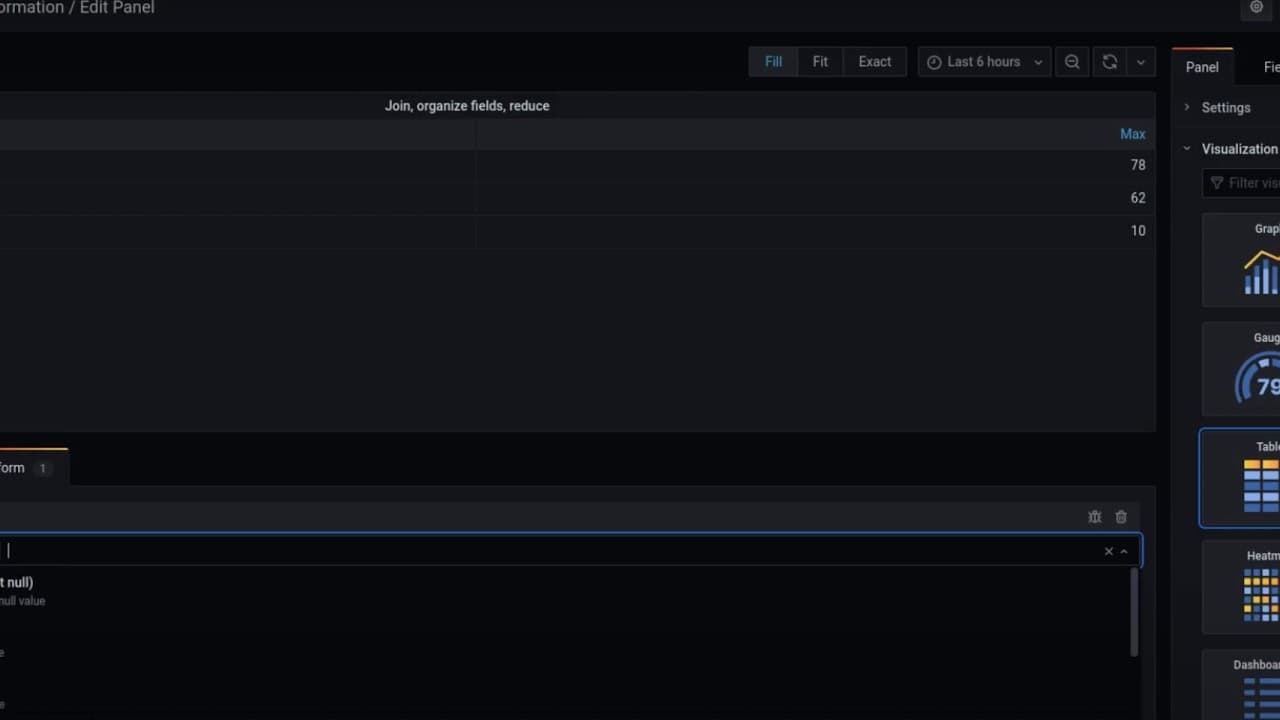The height and width of the screenshot is (720, 1280).
Task: Select the Exact view mode
Action: [x=874, y=62]
